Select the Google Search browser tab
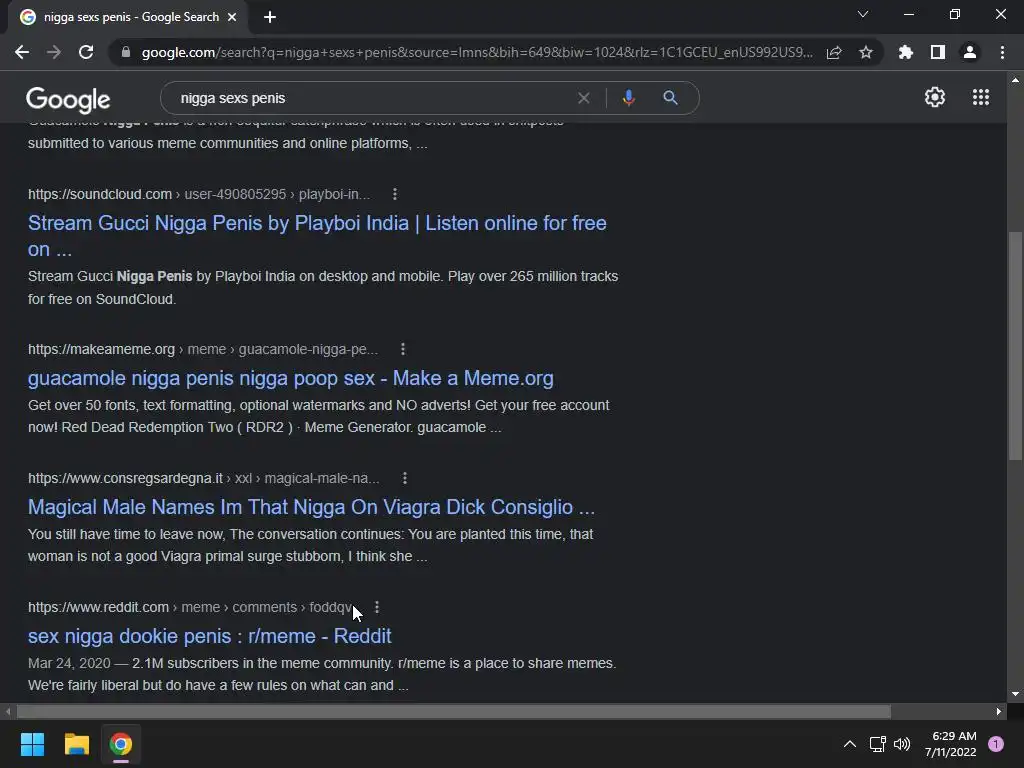 click(x=127, y=17)
